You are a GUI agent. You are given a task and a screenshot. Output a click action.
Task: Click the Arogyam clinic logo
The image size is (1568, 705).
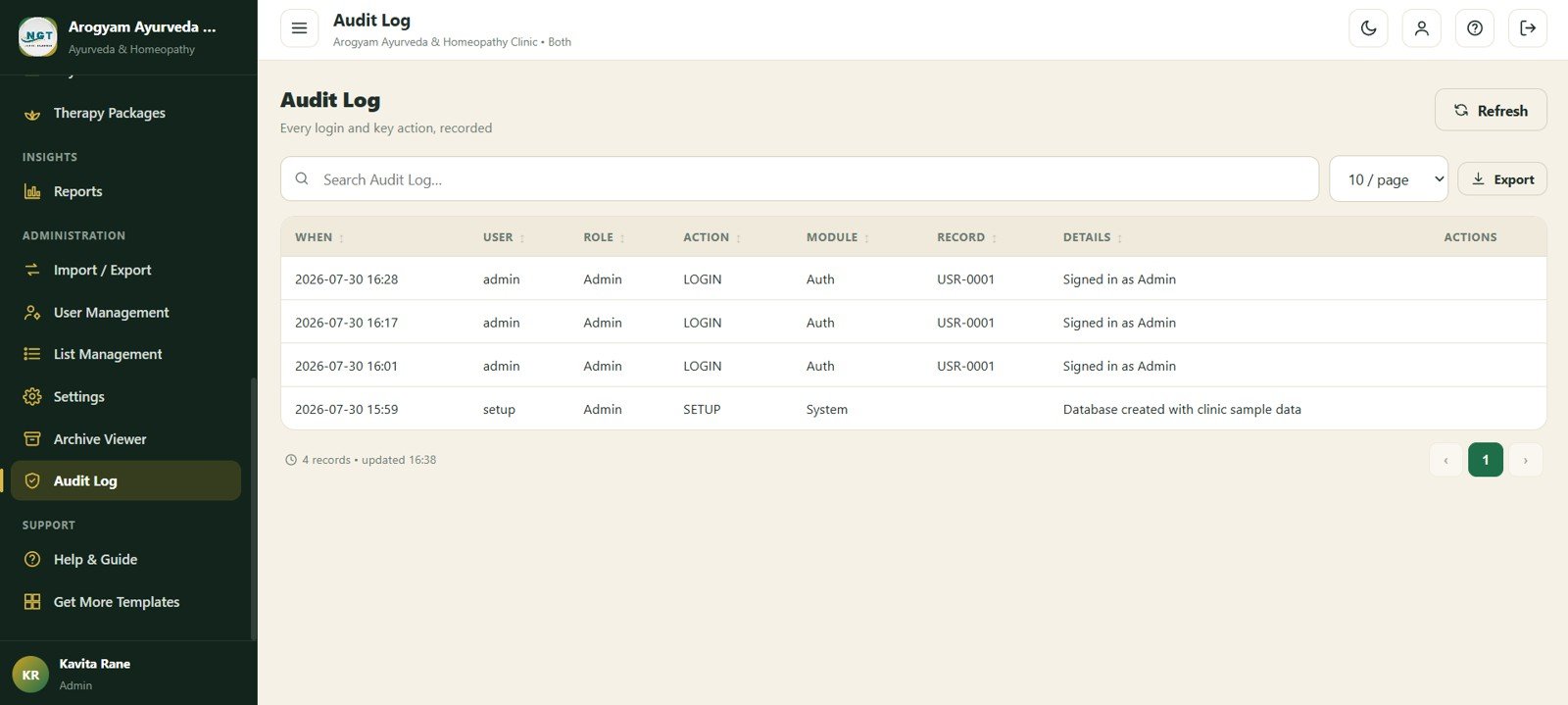click(x=38, y=36)
